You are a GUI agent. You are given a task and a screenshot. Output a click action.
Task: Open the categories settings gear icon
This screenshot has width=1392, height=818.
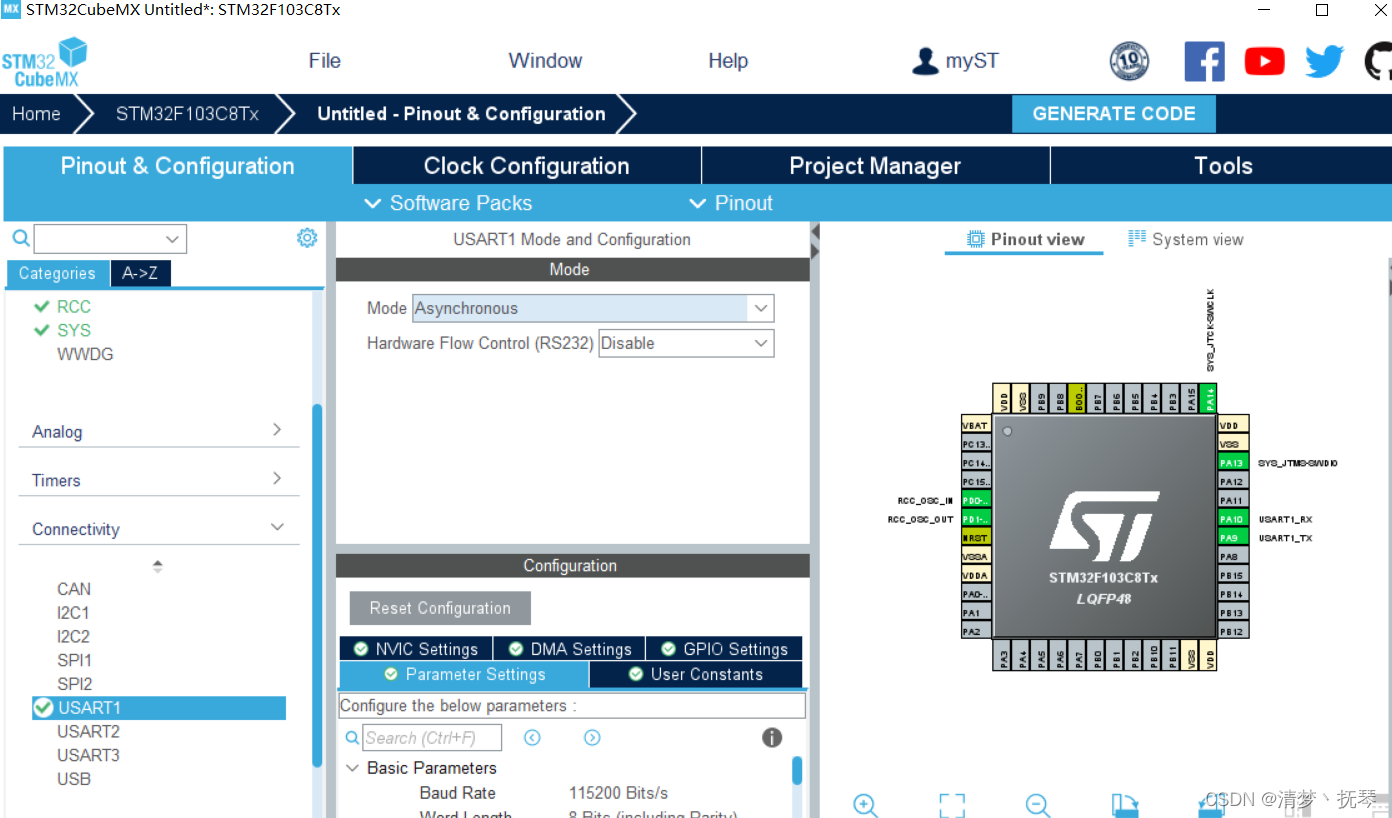[x=307, y=238]
